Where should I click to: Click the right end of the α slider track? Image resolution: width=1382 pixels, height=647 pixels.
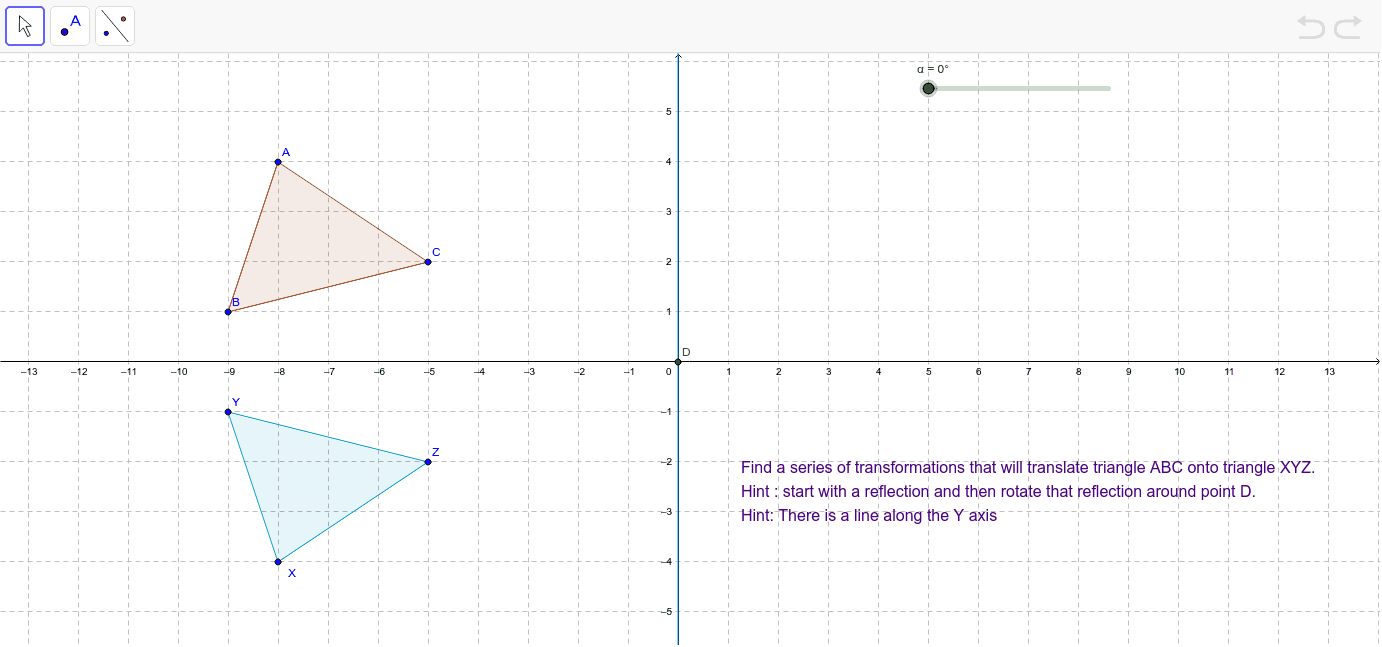[1108, 89]
